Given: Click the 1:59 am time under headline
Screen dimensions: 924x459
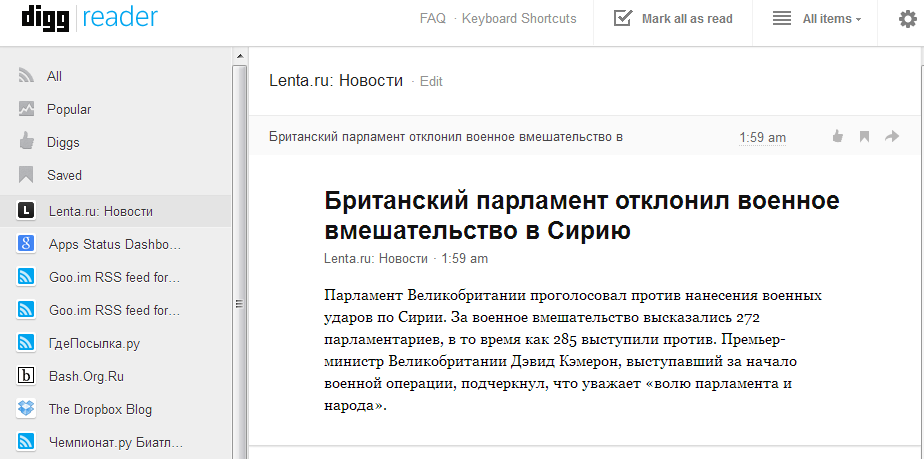Looking at the screenshot, I should [x=464, y=259].
